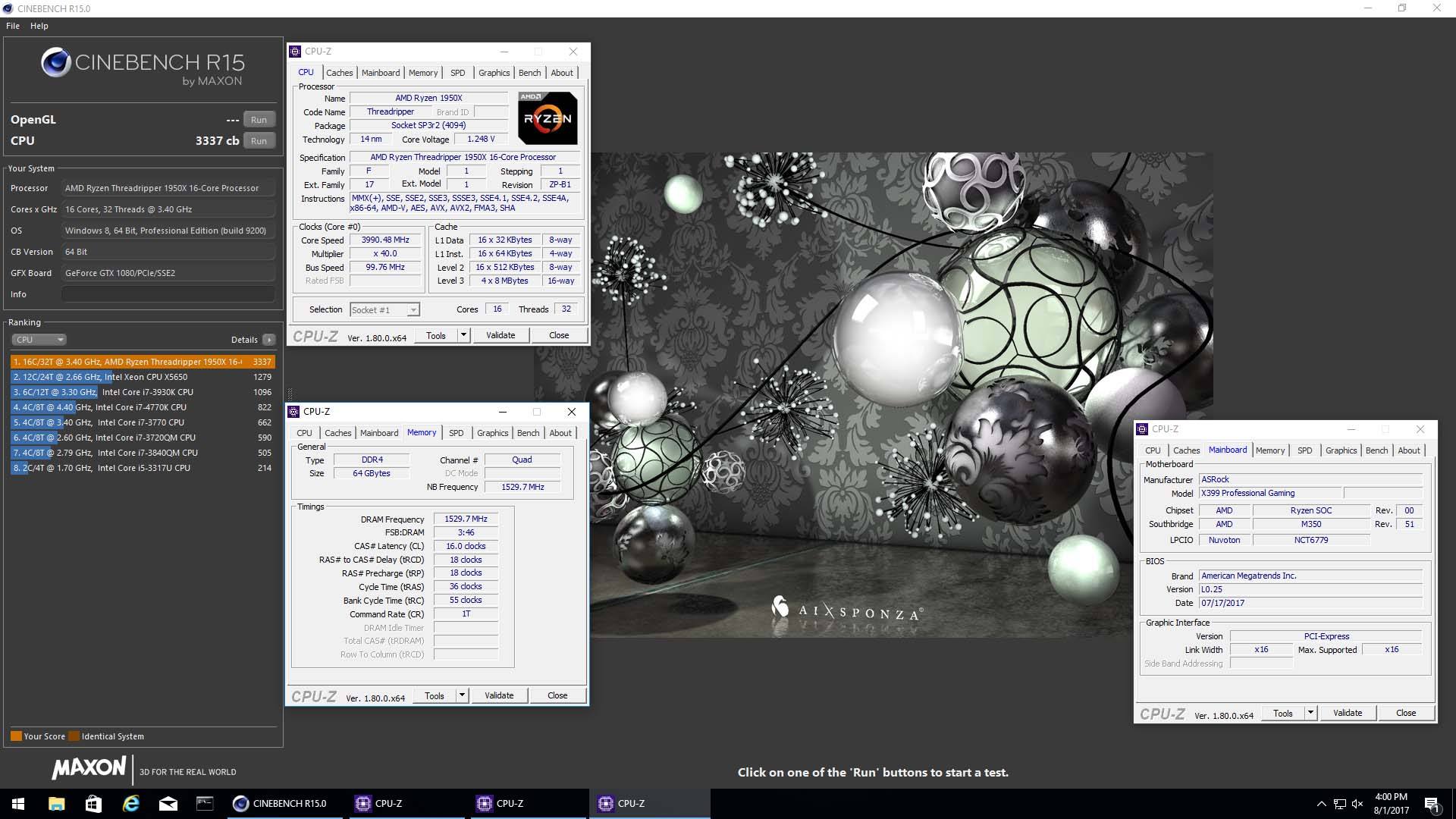Open the Action Center notification icon
Image resolution: width=1456 pixels, height=819 pixels.
[1433, 803]
